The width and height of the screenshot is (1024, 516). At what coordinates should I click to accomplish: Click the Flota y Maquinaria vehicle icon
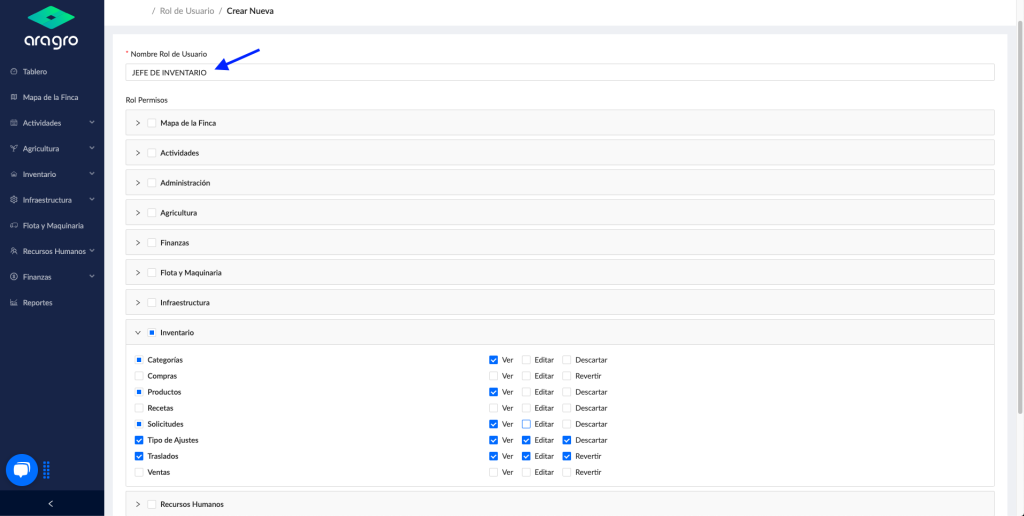pos(14,225)
